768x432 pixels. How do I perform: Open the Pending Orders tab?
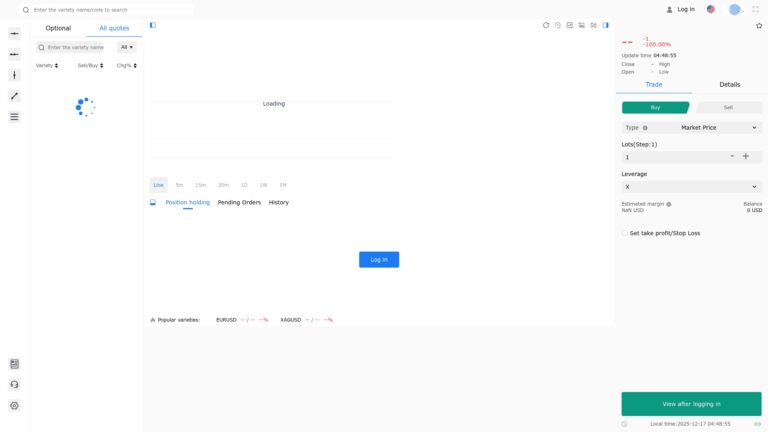click(x=239, y=202)
